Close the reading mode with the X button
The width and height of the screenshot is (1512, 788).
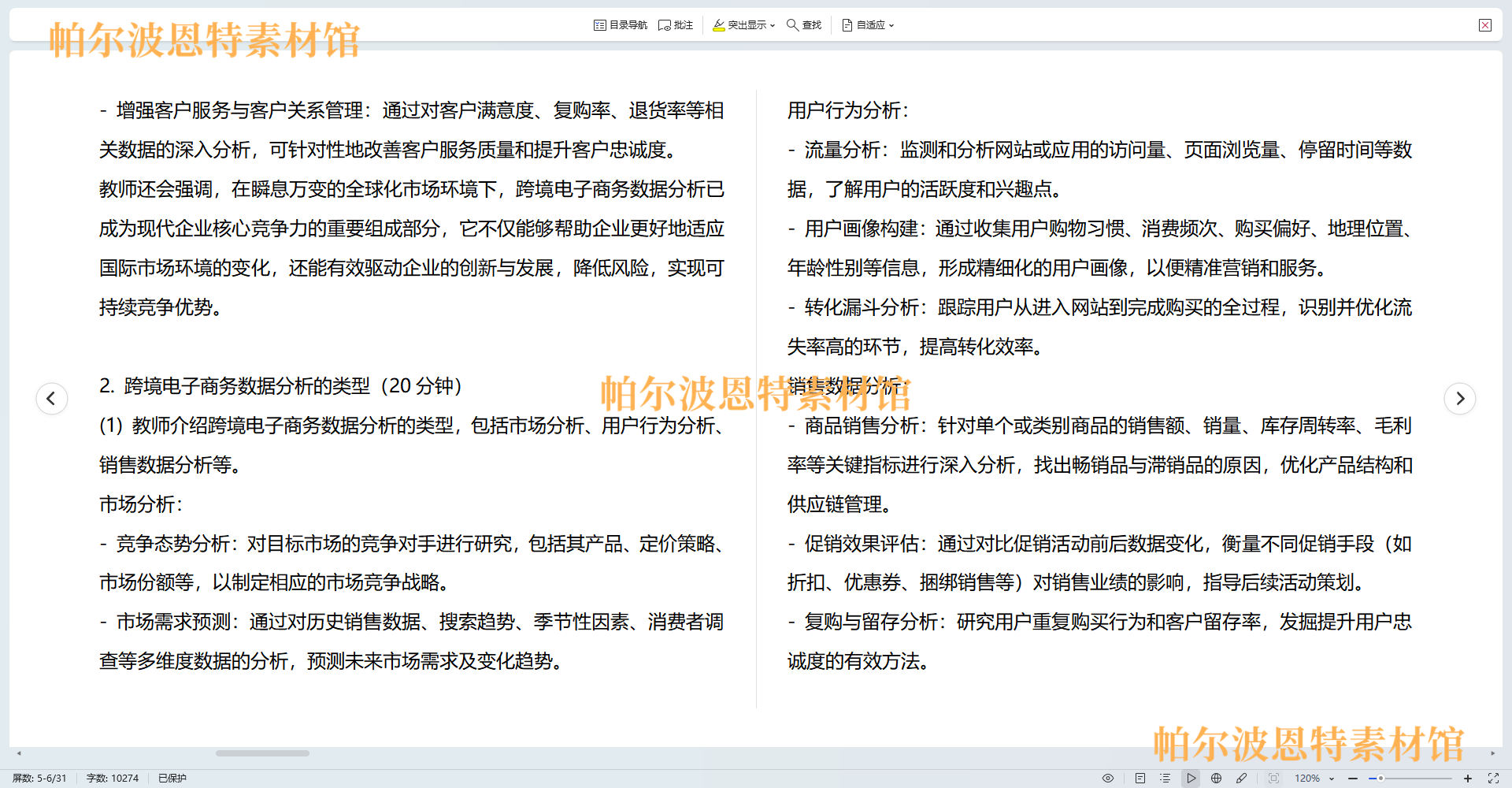(1485, 25)
